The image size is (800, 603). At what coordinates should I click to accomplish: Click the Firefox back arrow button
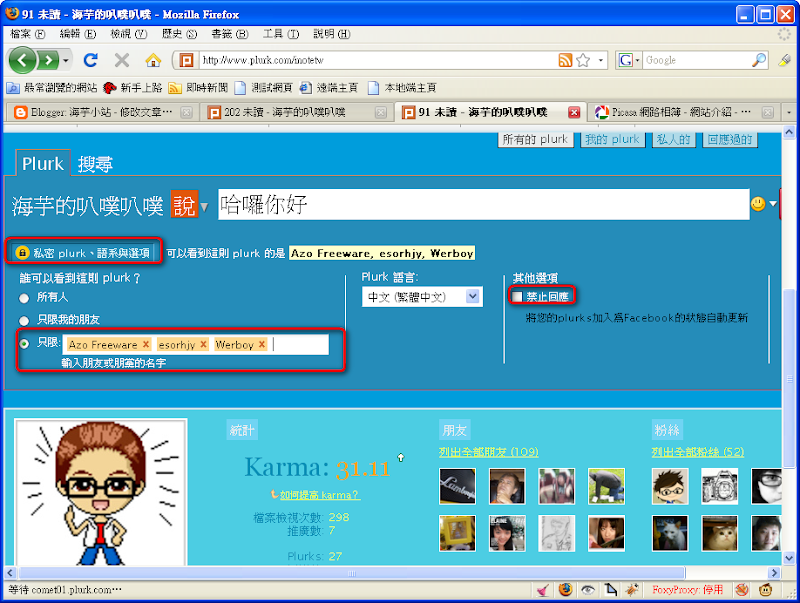click(22, 61)
